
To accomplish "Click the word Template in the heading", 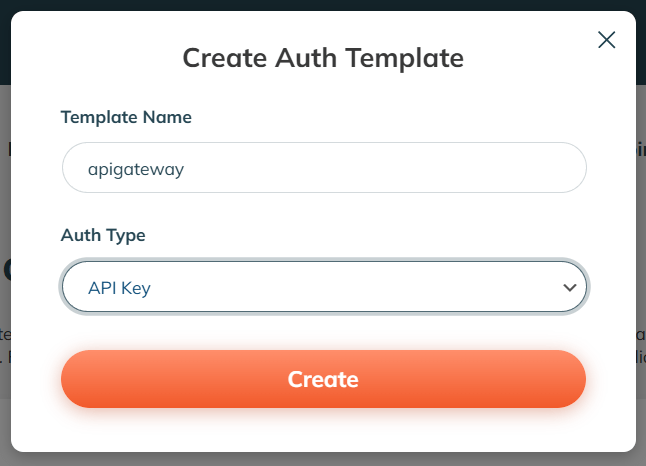I will [404, 58].
